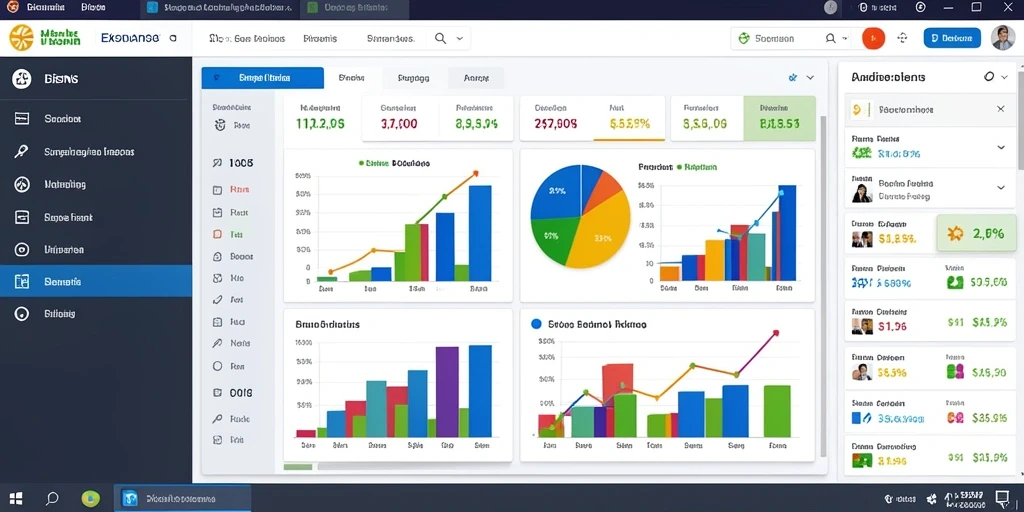Open the user profile avatar at top right
Image resolution: width=1024 pixels, height=512 pixels.
pos(1002,38)
